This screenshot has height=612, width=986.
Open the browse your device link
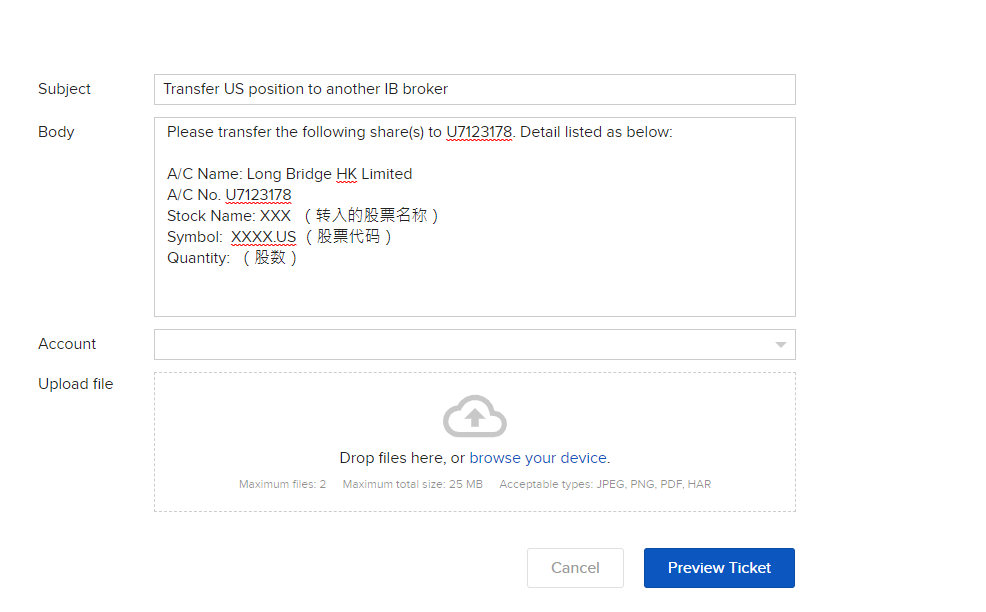click(538, 458)
